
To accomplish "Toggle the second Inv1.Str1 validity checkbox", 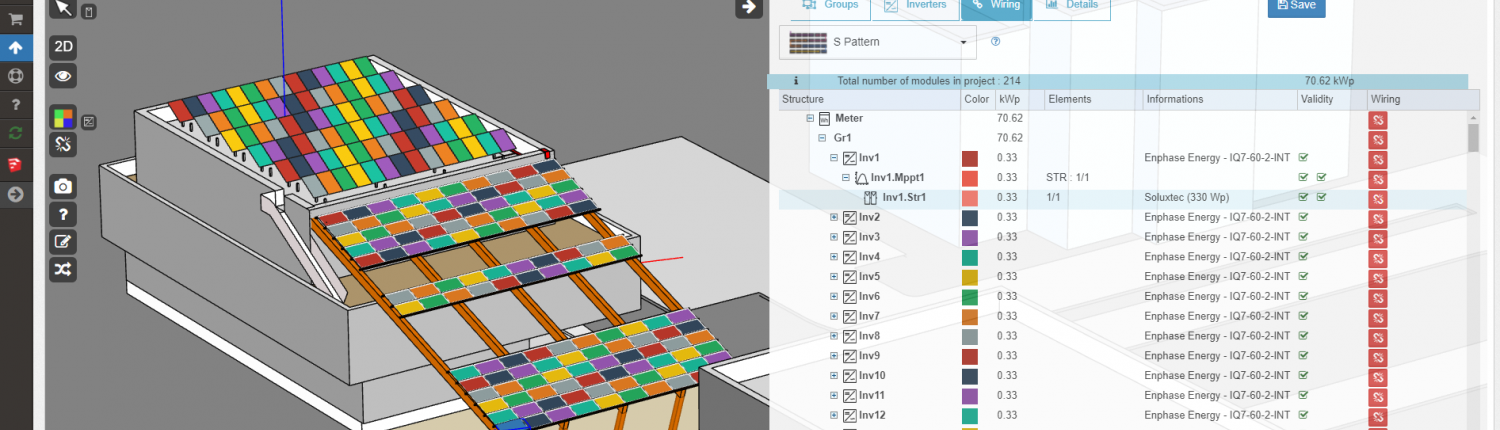I will [1321, 197].
